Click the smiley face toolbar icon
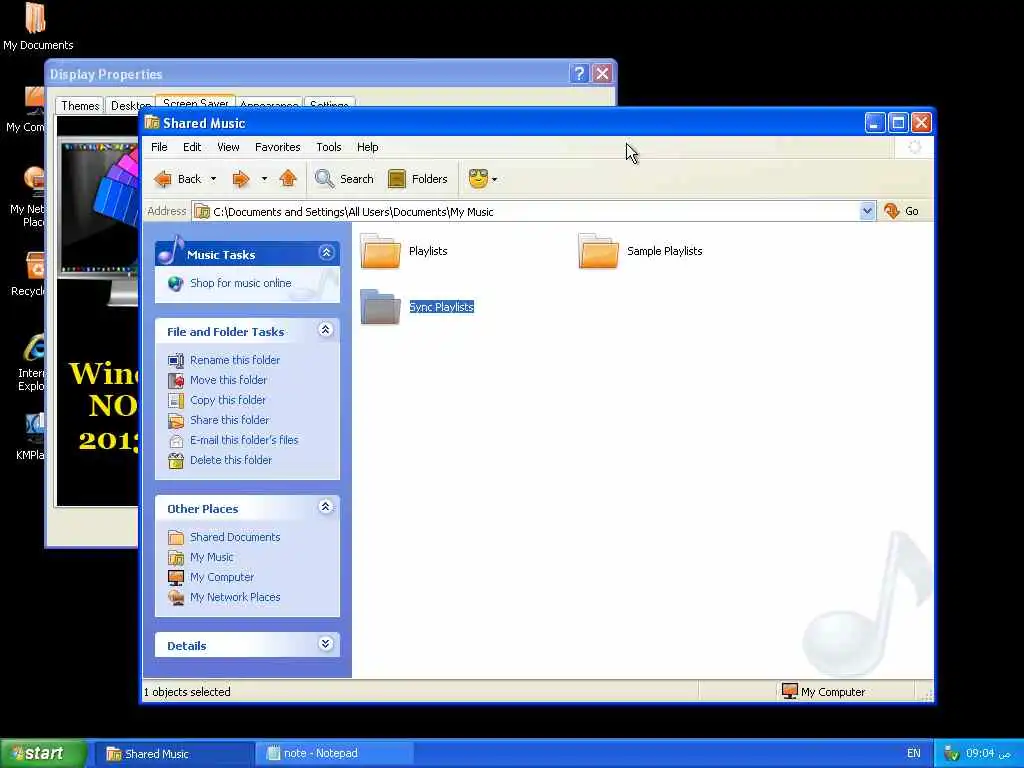Image resolution: width=1024 pixels, height=768 pixels. click(x=478, y=179)
